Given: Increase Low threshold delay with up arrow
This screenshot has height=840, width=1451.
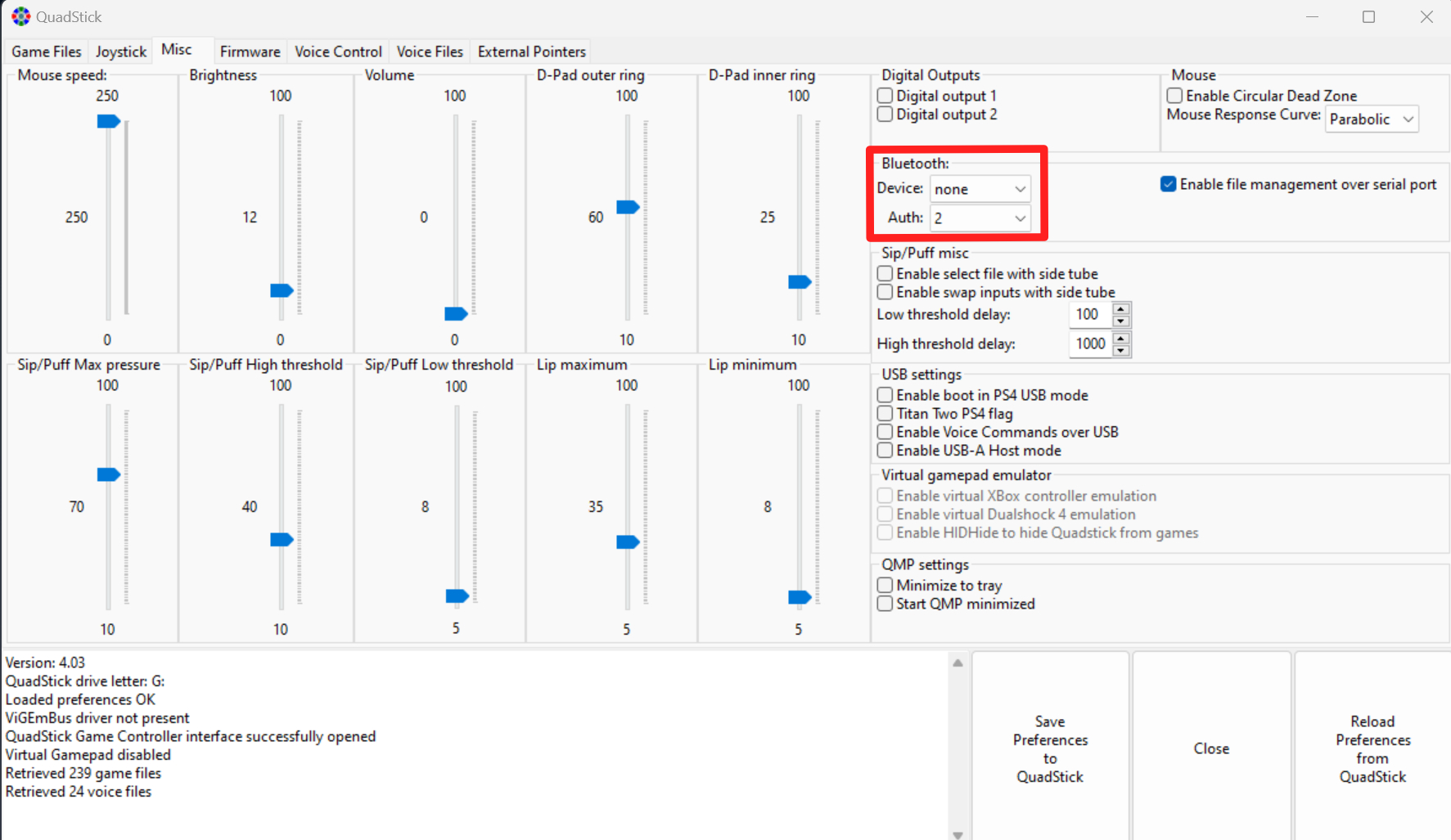Looking at the screenshot, I should tap(1121, 309).
